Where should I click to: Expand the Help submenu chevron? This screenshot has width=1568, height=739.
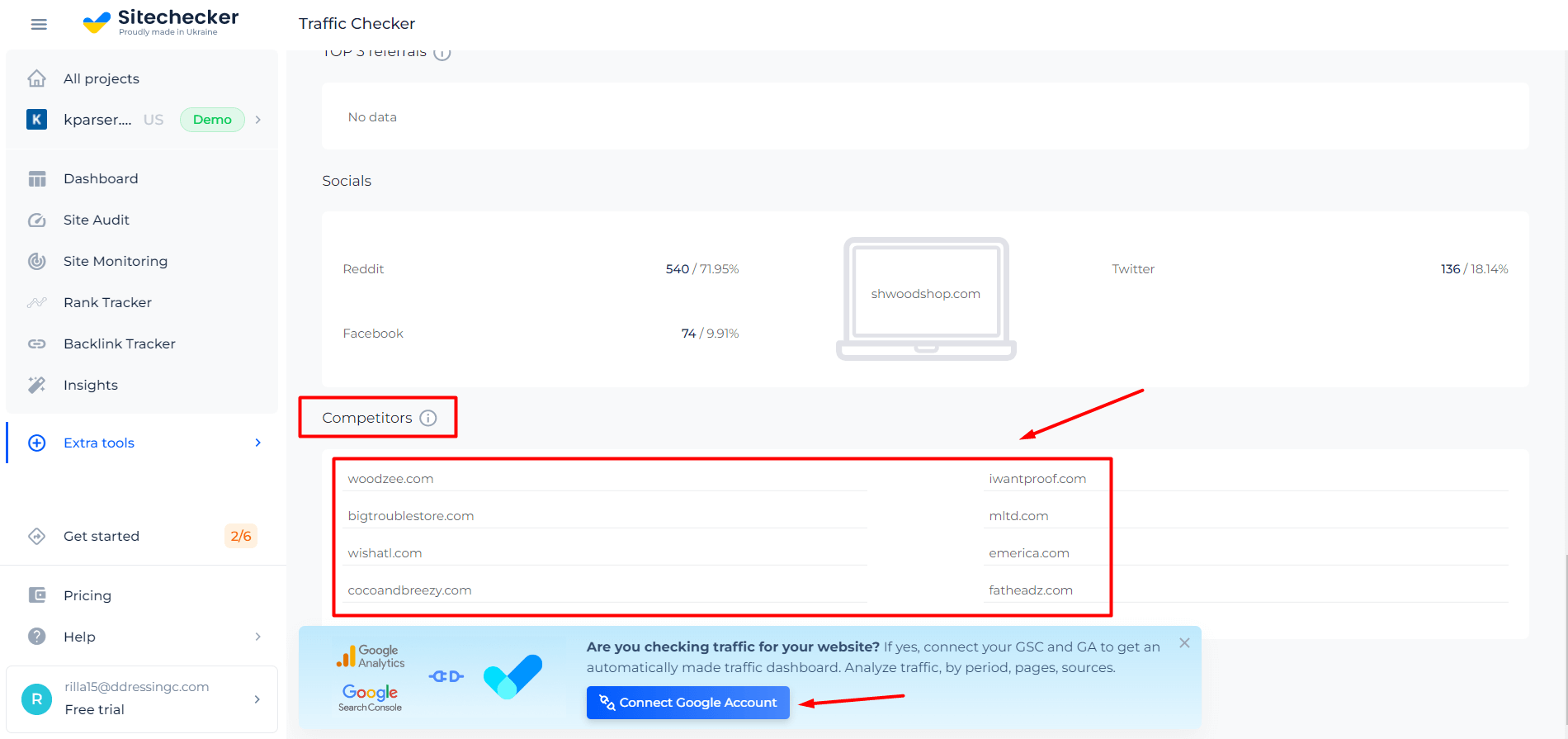(x=258, y=637)
